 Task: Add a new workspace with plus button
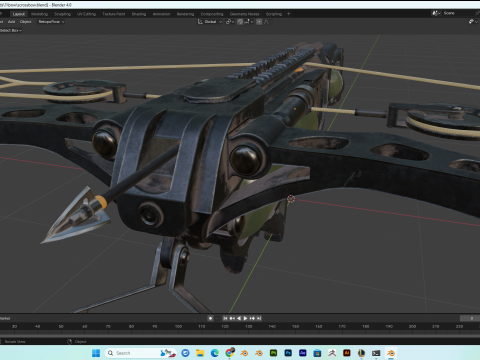(x=289, y=14)
